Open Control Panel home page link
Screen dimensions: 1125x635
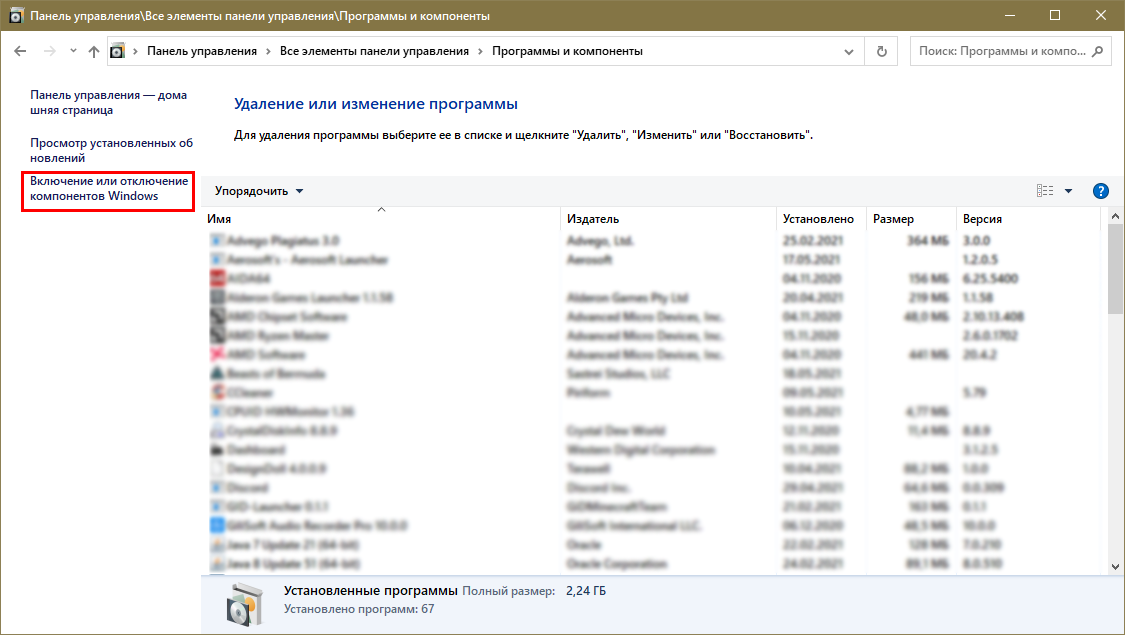(108, 103)
